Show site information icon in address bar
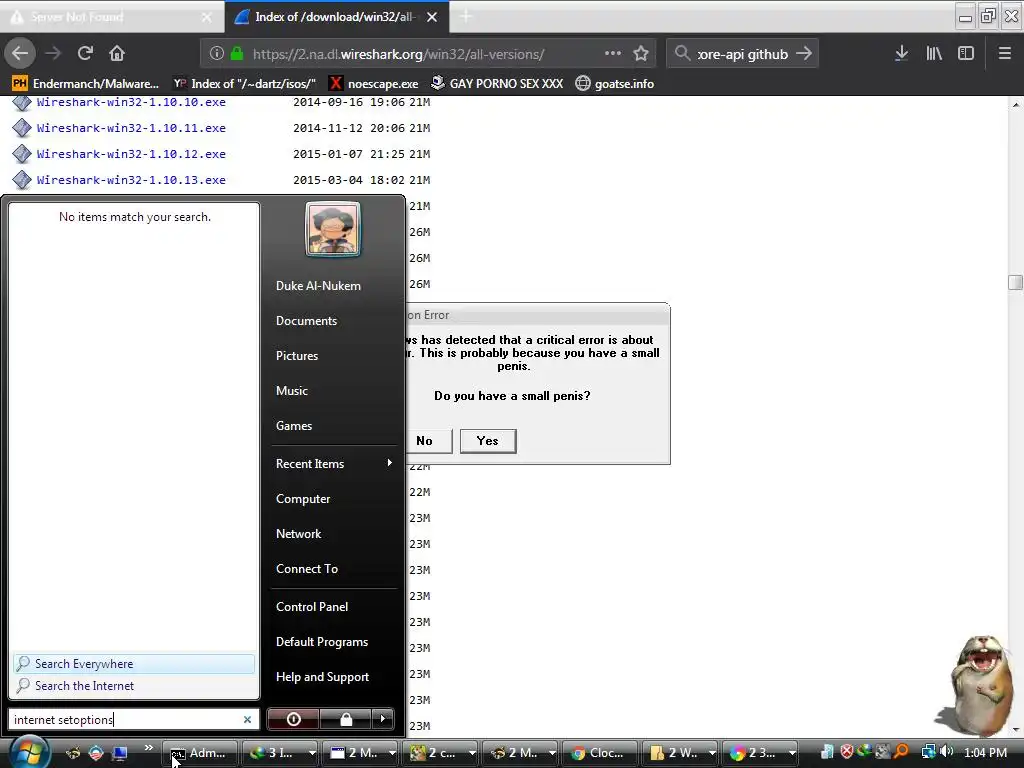This screenshot has height=768, width=1024. 217,54
